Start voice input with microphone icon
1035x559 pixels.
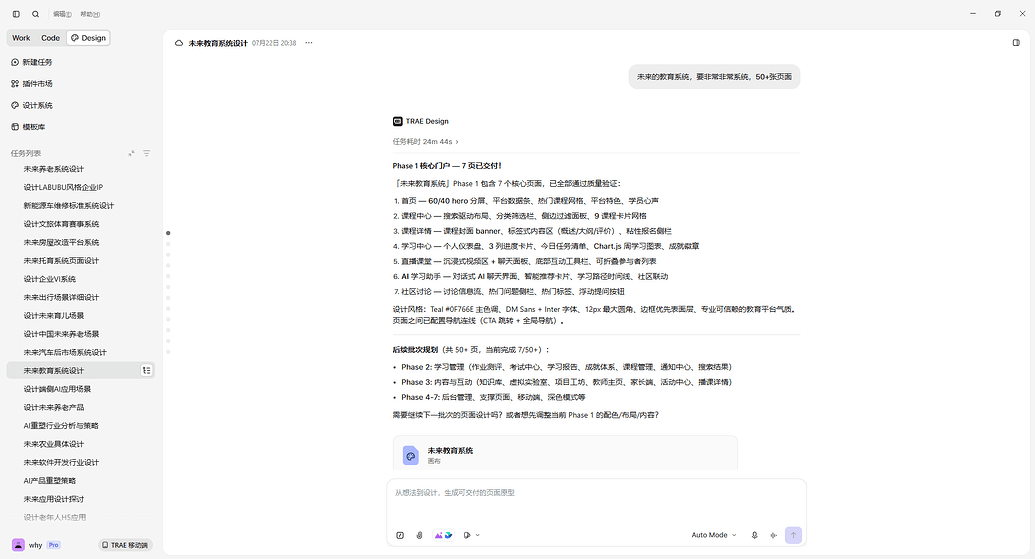tap(754, 535)
